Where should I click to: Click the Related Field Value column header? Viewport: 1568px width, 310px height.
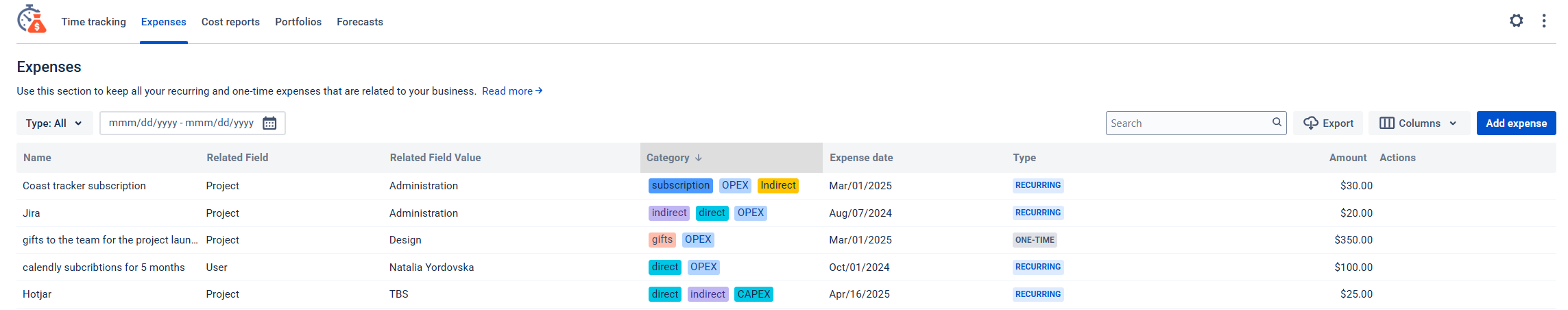pos(435,158)
